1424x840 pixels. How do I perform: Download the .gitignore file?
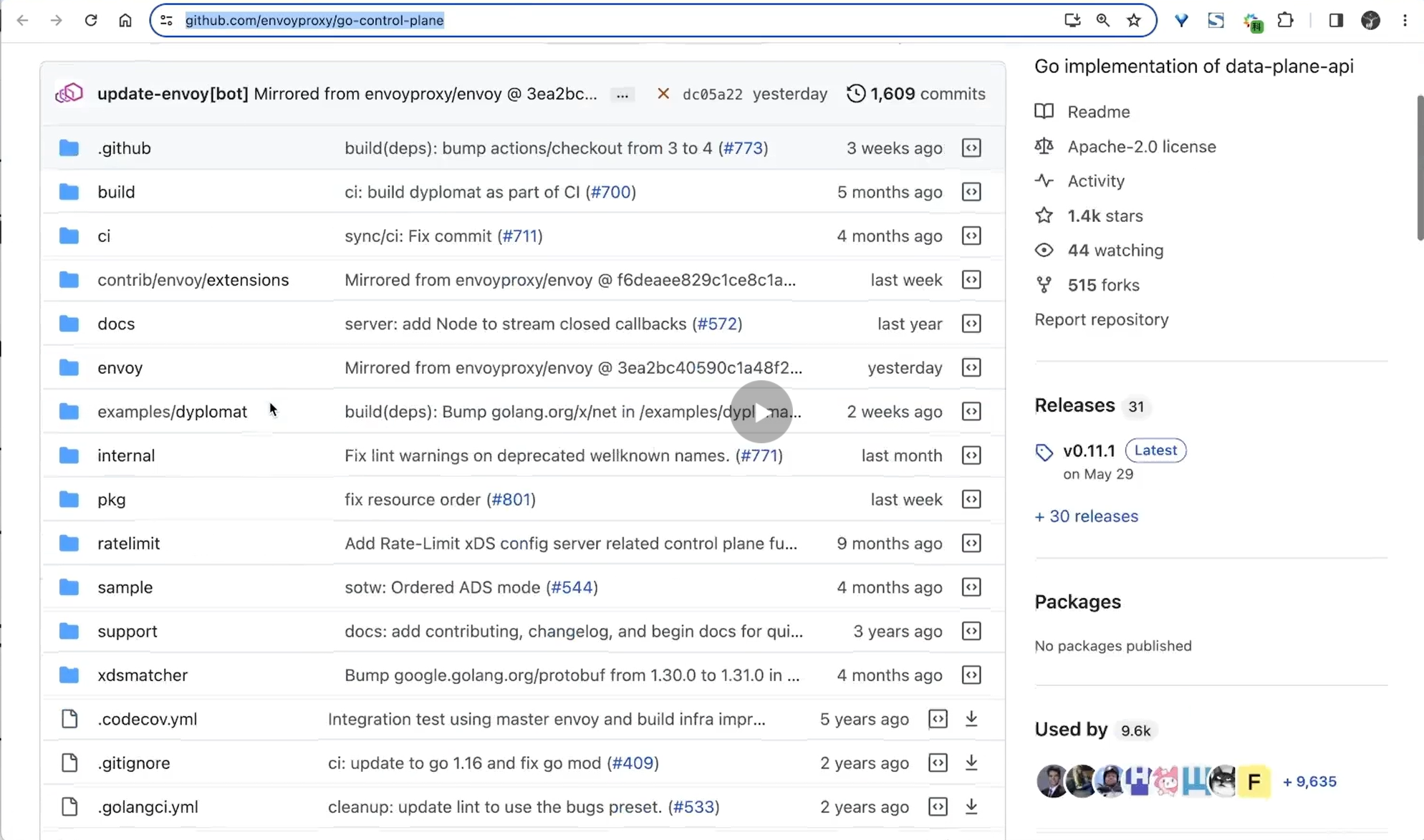click(x=971, y=763)
